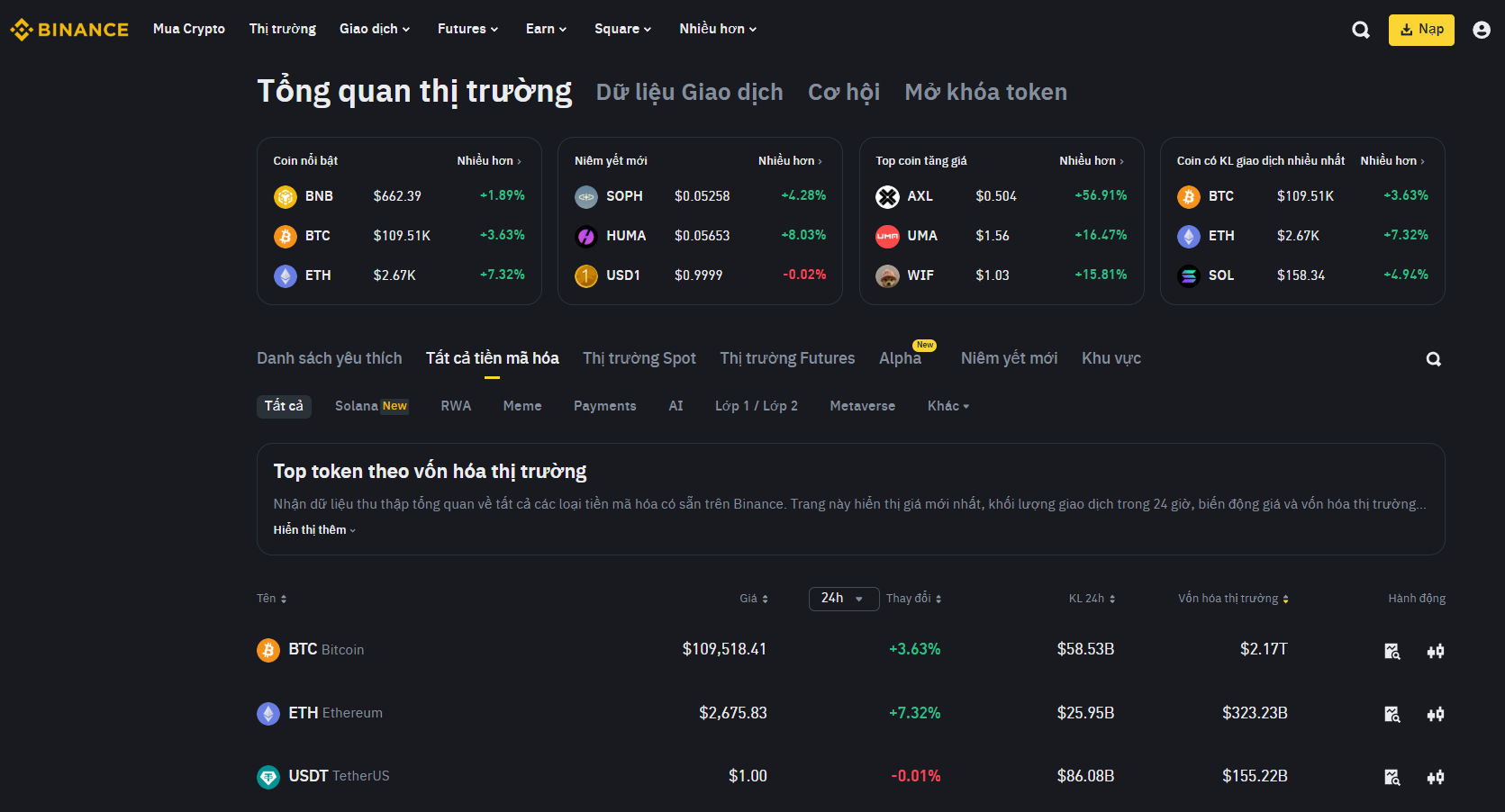1505x812 pixels.
Task: Sort by KL 24h column
Action: [x=1092, y=599]
